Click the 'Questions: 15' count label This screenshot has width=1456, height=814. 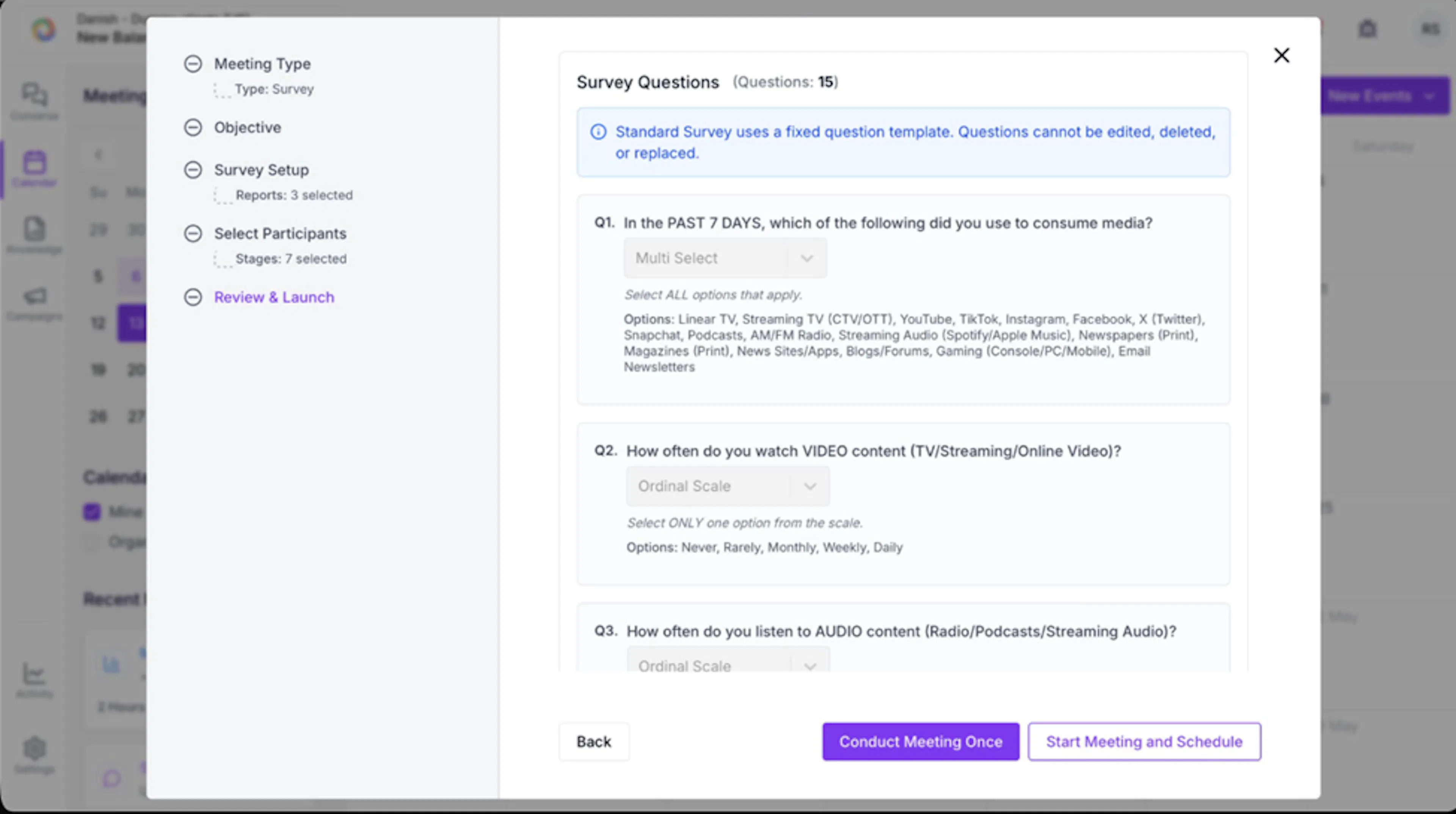click(x=786, y=82)
